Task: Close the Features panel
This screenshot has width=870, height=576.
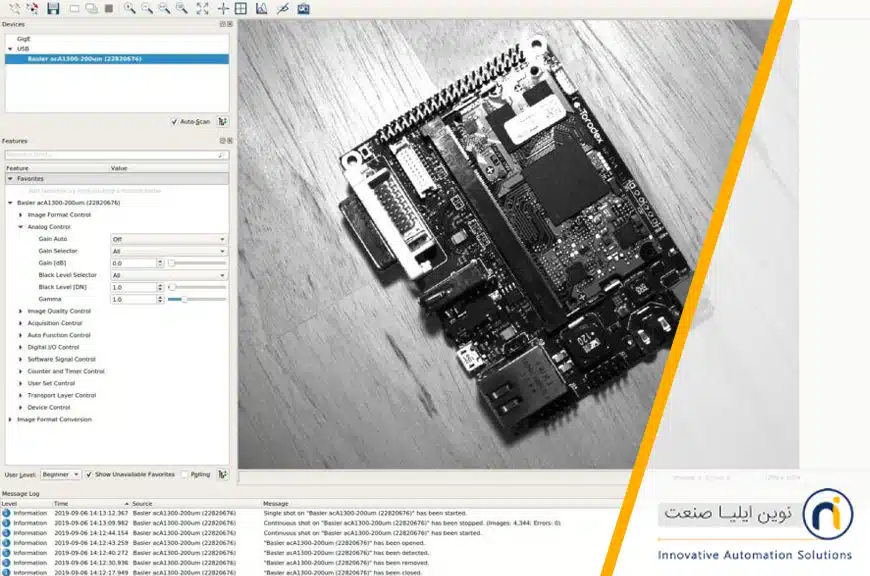Action: 230,141
